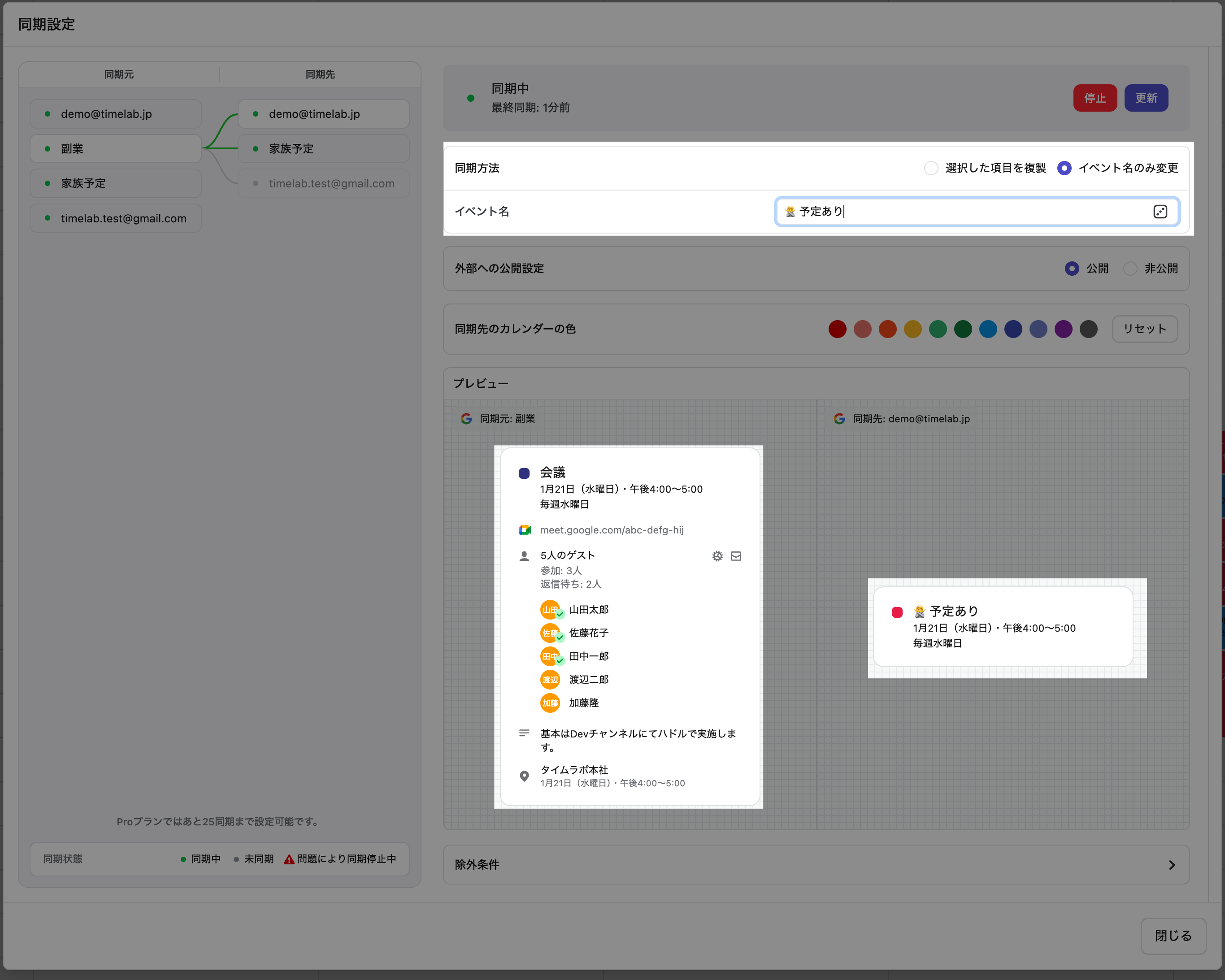Click into the イベント名 text field

click(977, 211)
